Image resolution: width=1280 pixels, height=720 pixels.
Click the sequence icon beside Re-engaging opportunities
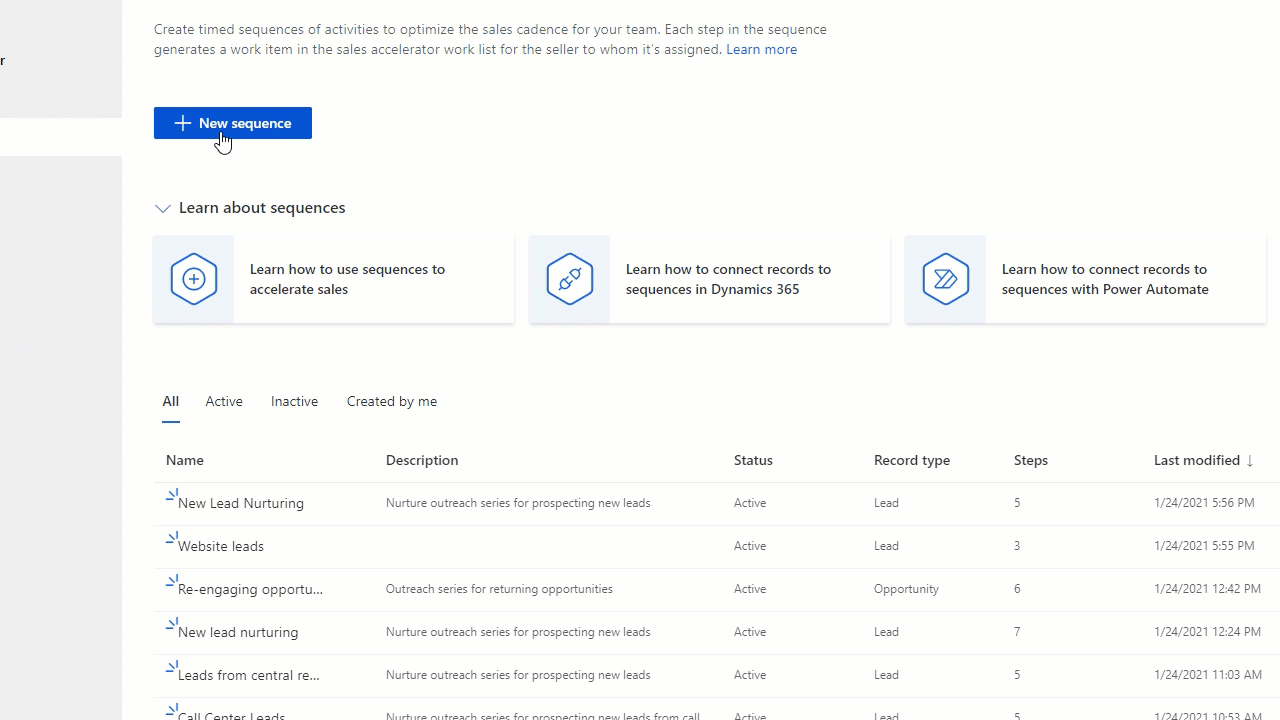tap(171, 581)
